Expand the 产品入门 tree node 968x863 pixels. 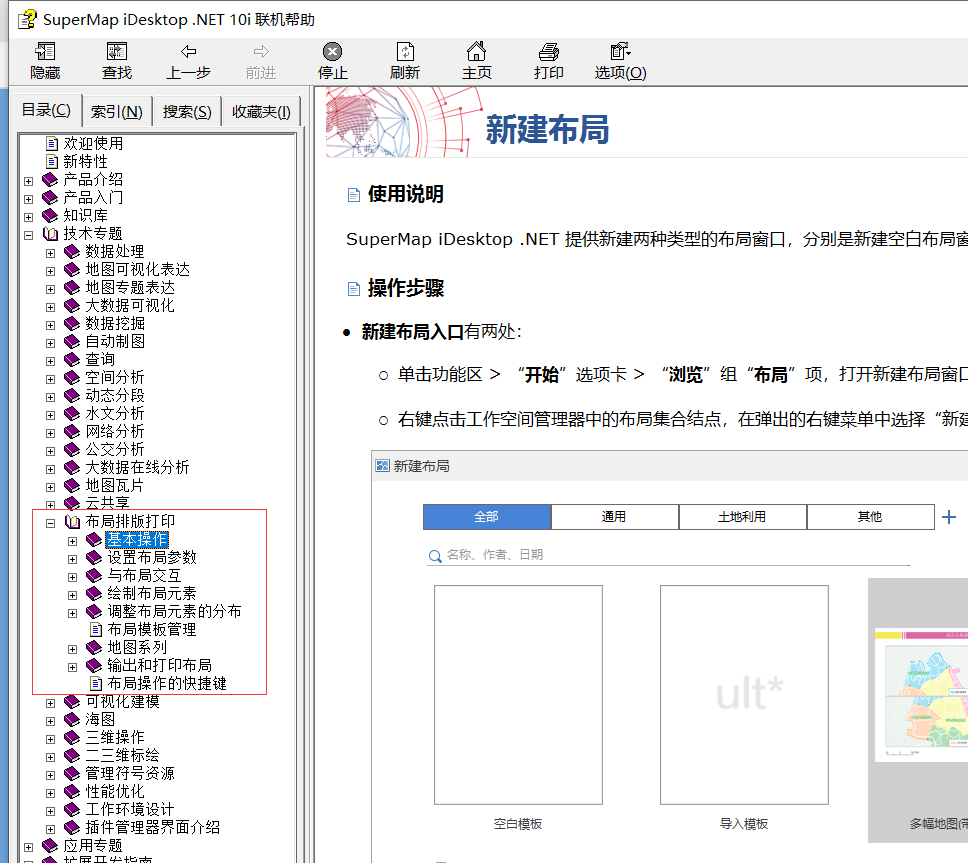(x=28, y=199)
